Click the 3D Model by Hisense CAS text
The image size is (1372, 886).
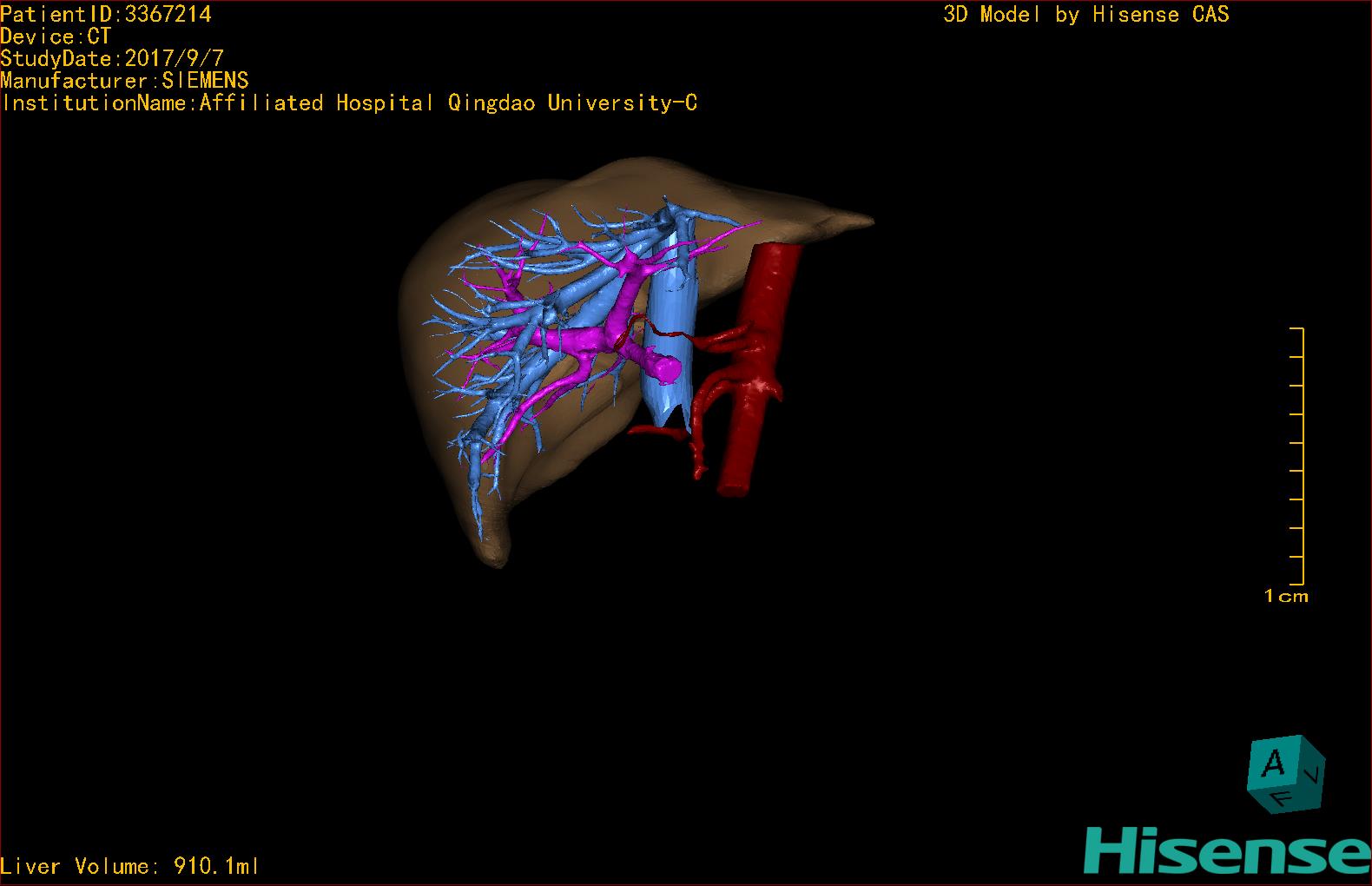(1086, 15)
